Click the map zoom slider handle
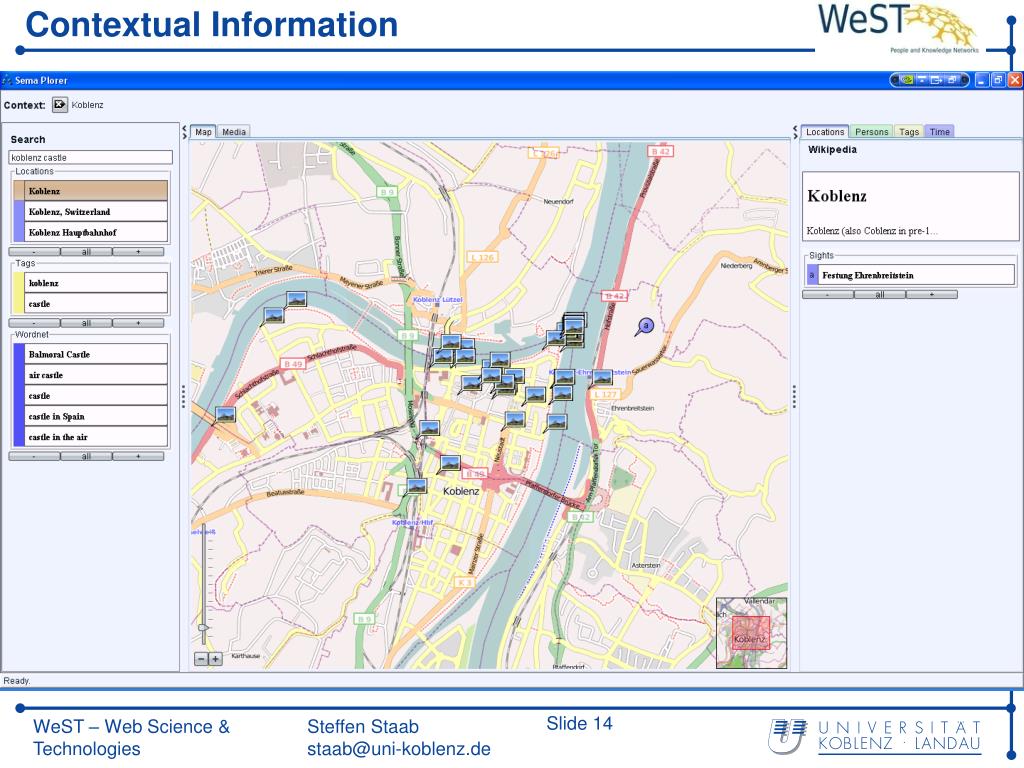The height and width of the screenshot is (768, 1024). click(204, 628)
